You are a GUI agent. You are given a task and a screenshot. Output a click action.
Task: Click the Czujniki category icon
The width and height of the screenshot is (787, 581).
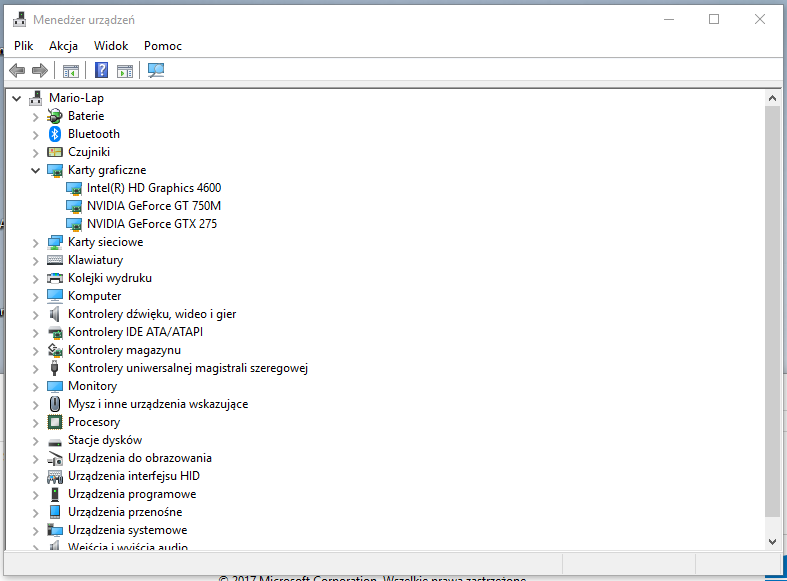pos(55,152)
